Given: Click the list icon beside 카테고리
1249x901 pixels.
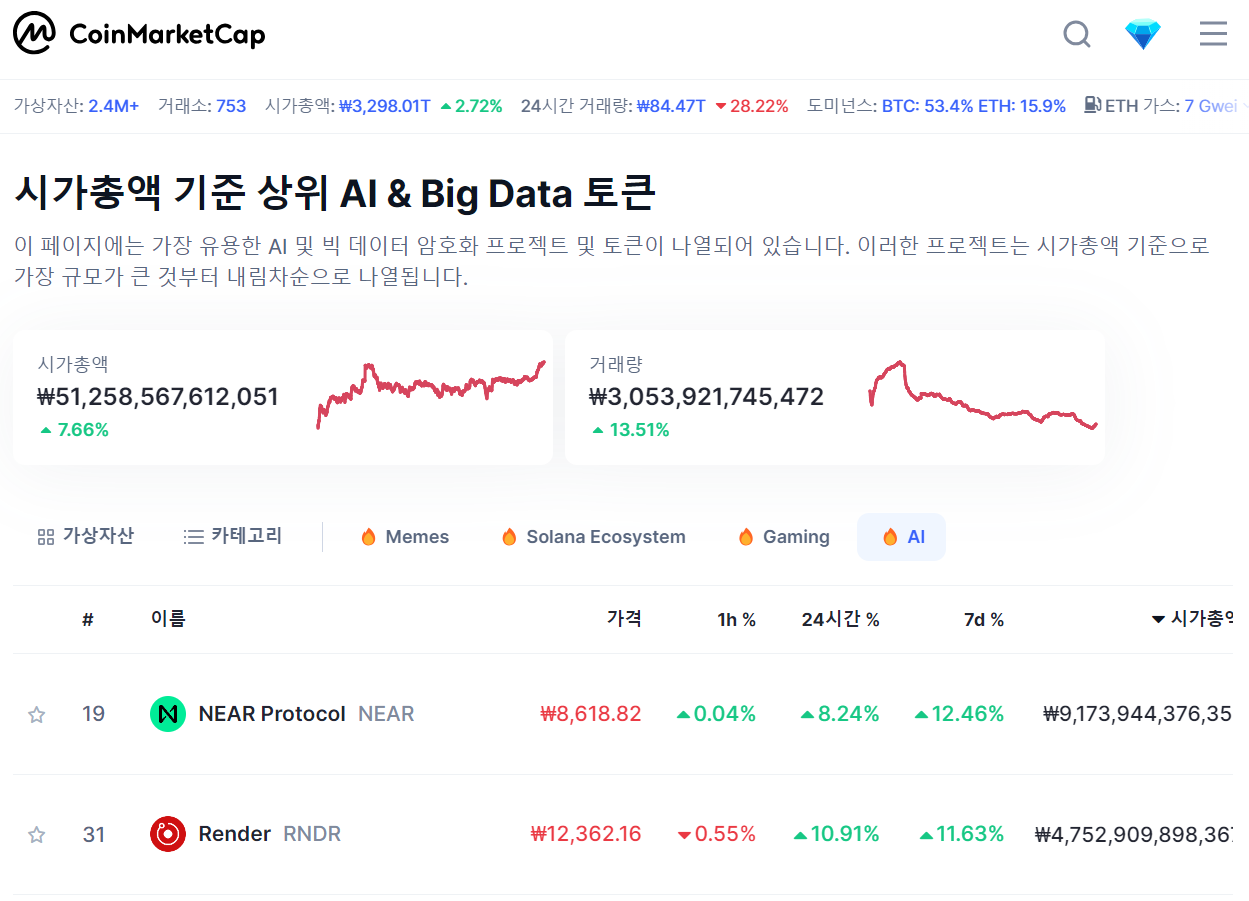Looking at the screenshot, I should [191, 536].
